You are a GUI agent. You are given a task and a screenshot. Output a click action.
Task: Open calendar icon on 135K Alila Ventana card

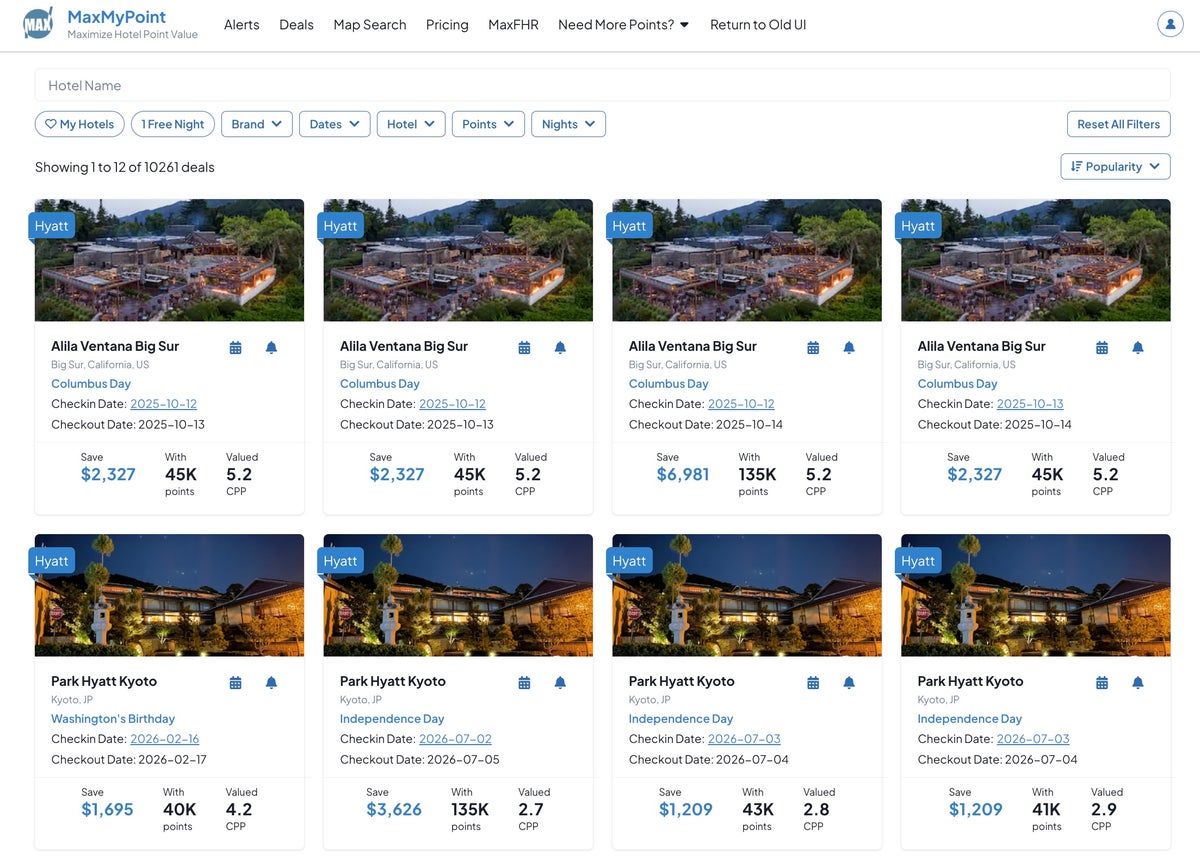813,347
